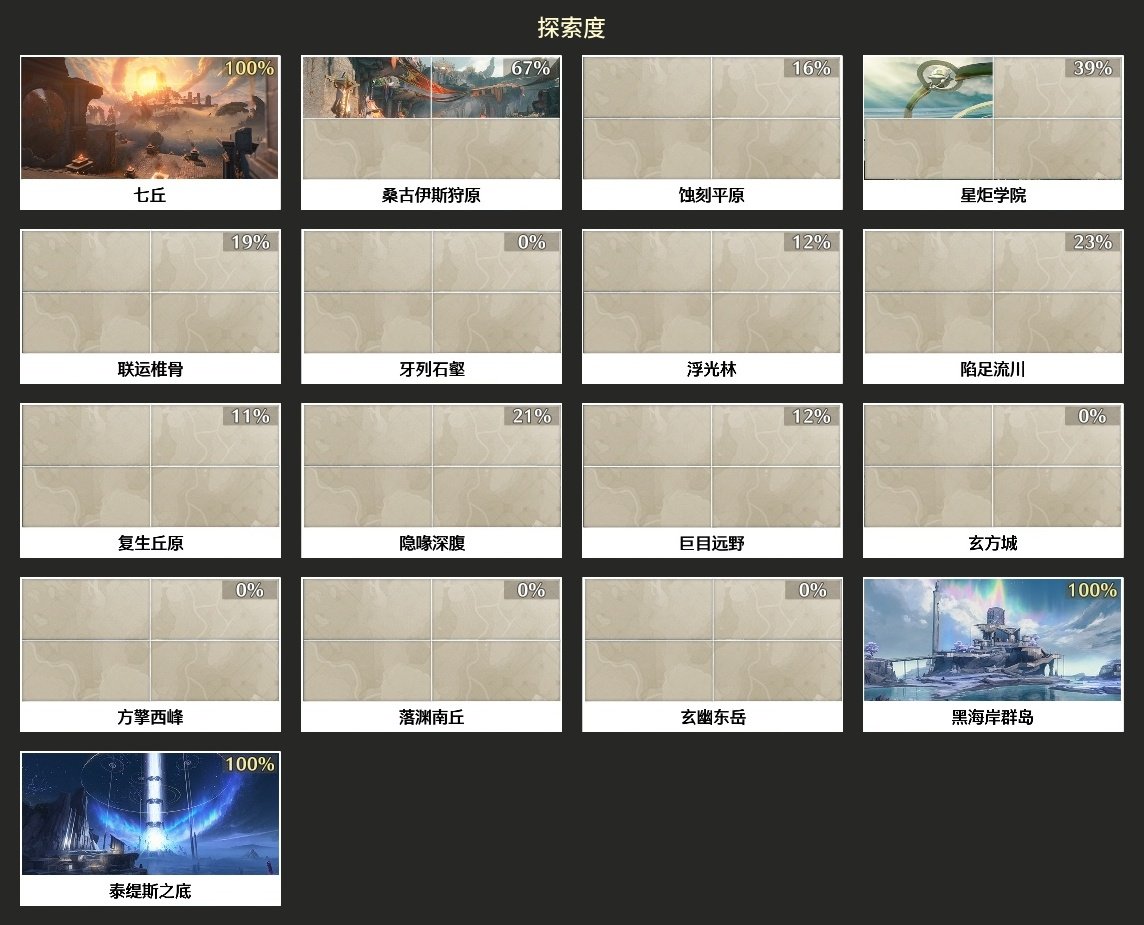Click the 67% exploration badge
The width and height of the screenshot is (1144, 925).
[x=530, y=68]
